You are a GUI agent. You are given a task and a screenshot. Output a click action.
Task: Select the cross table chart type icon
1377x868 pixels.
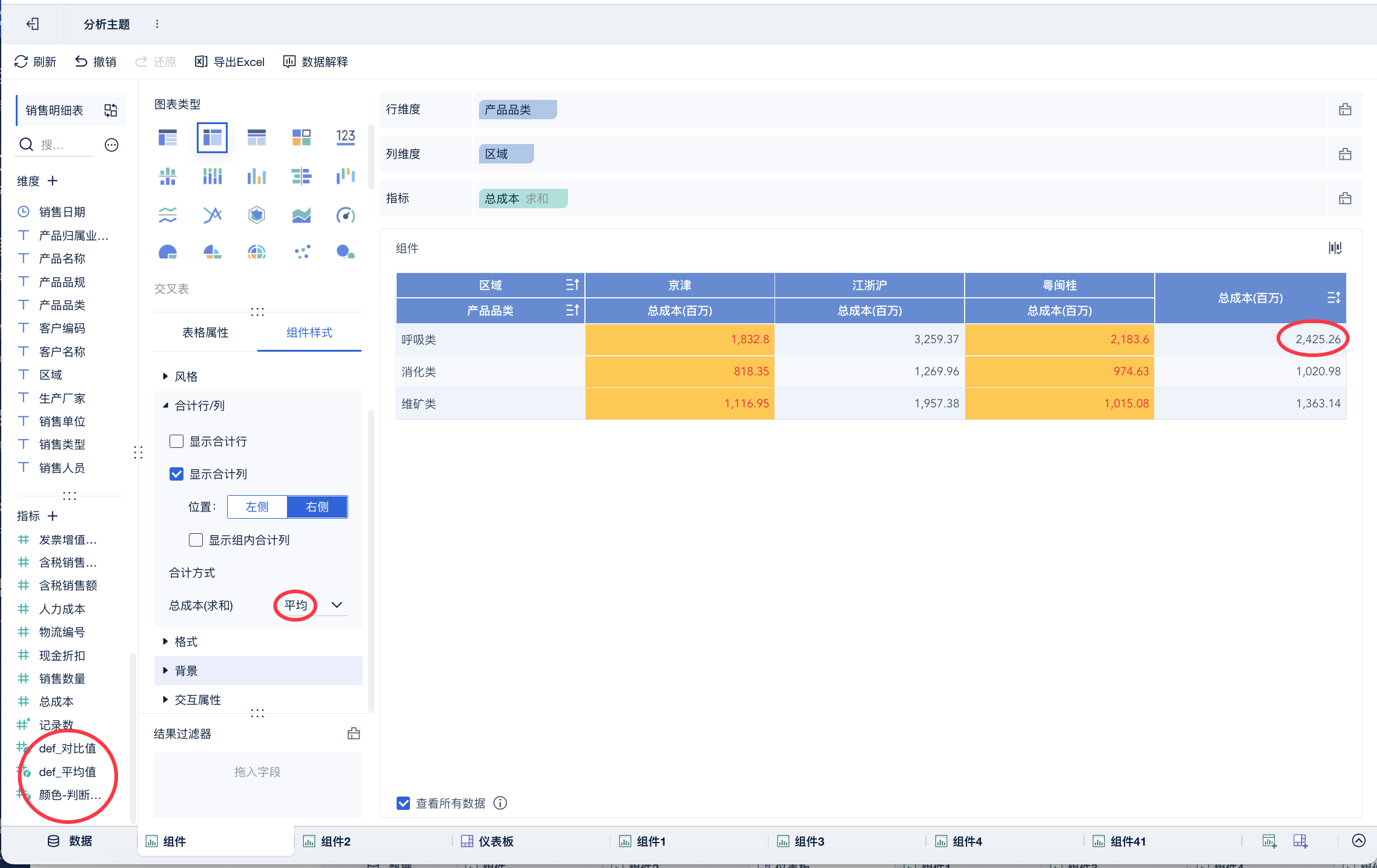[x=212, y=137]
